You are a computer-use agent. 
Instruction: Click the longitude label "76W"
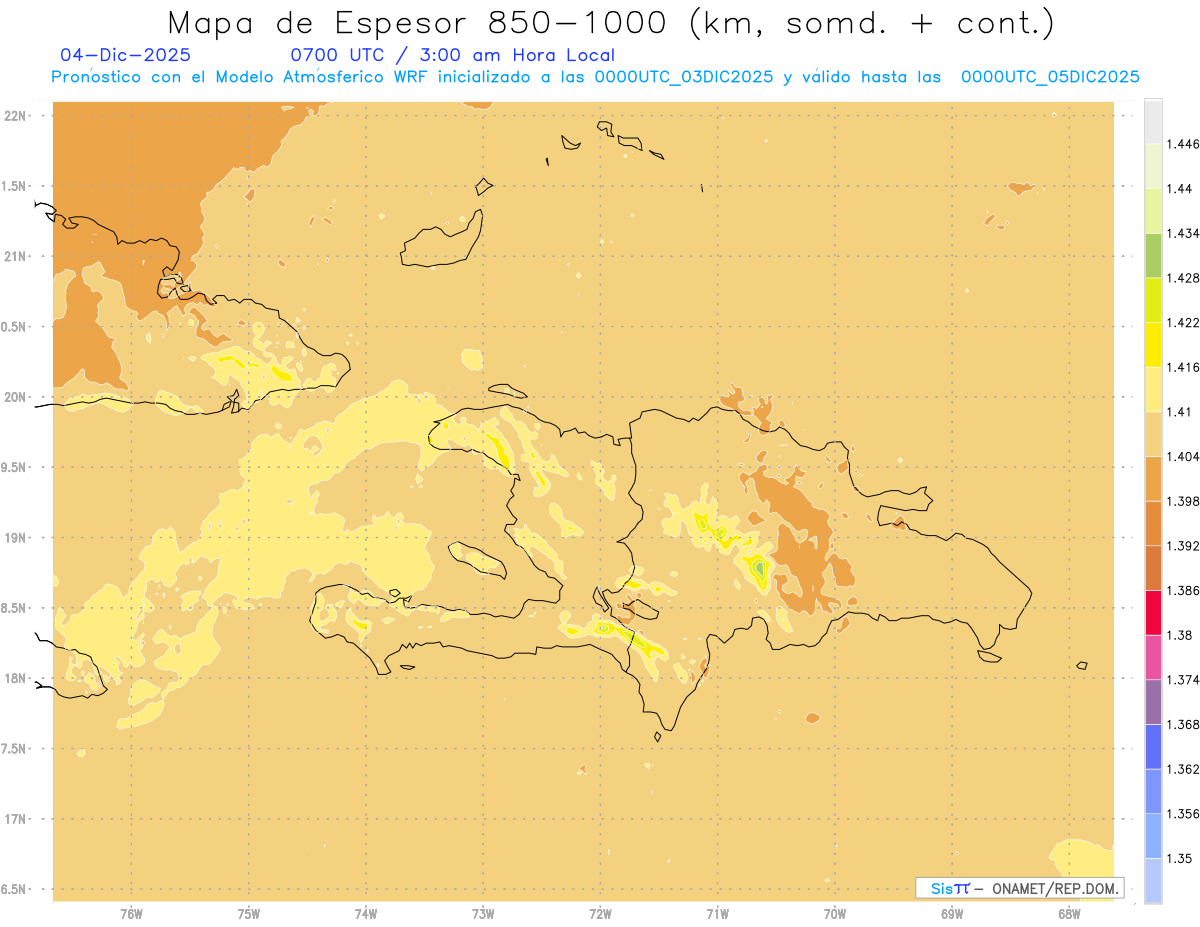tap(131, 913)
